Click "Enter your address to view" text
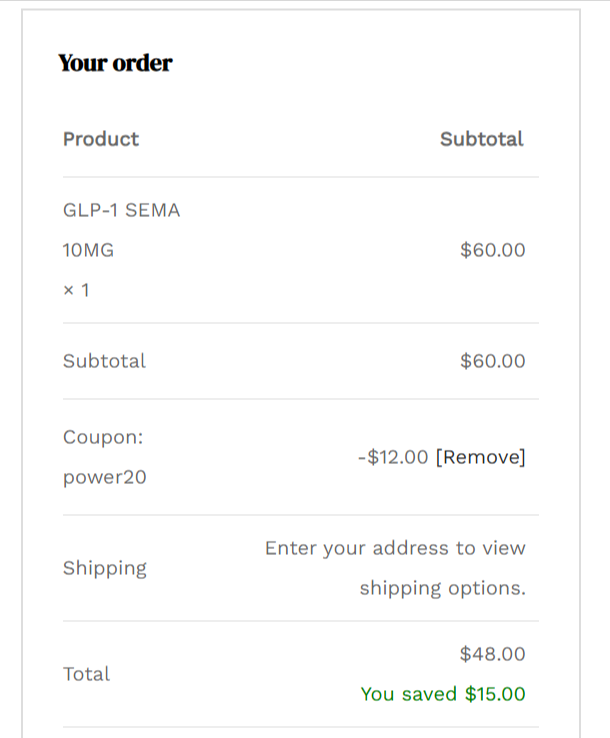The height and width of the screenshot is (738, 610). pos(394,548)
